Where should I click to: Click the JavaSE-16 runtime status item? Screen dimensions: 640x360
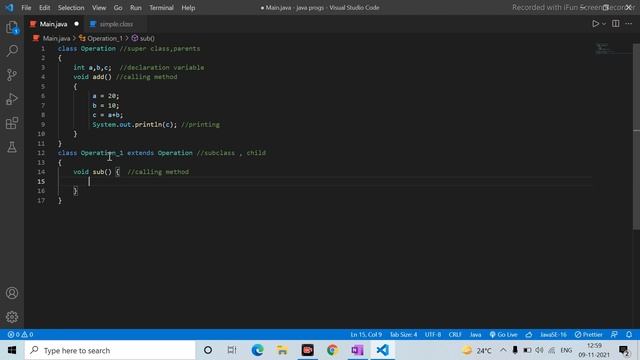tap(553, 335)
